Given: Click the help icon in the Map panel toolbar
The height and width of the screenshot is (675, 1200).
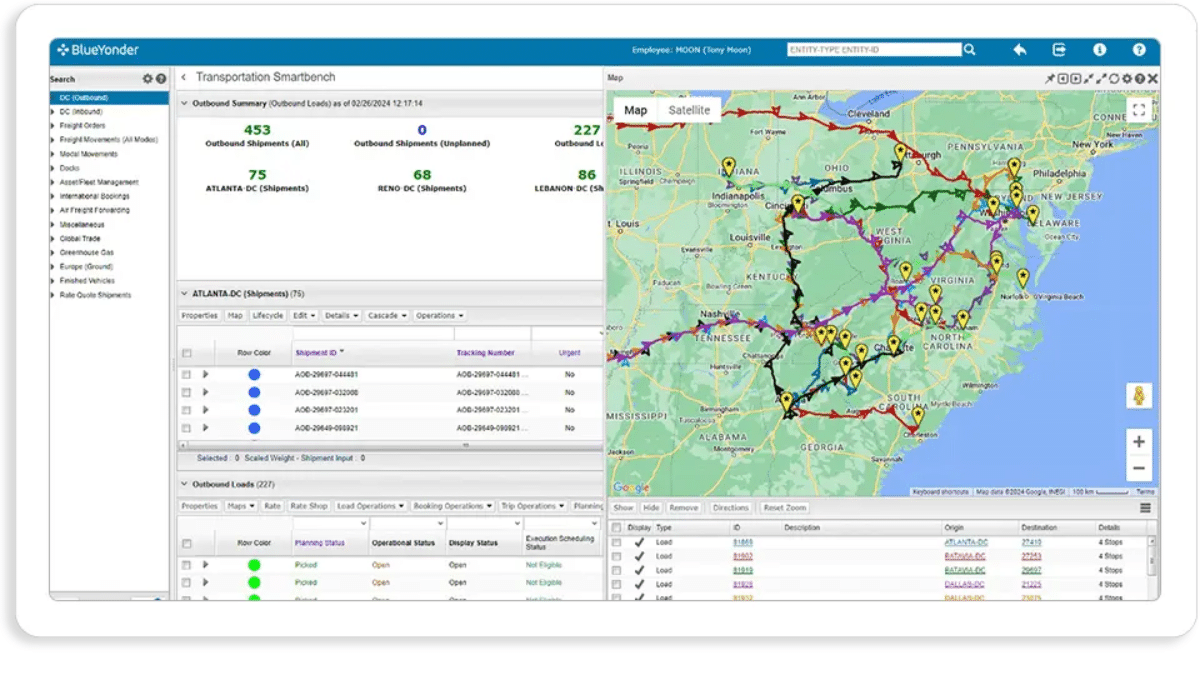Looking at the screenshot, I should point(1140,77).
